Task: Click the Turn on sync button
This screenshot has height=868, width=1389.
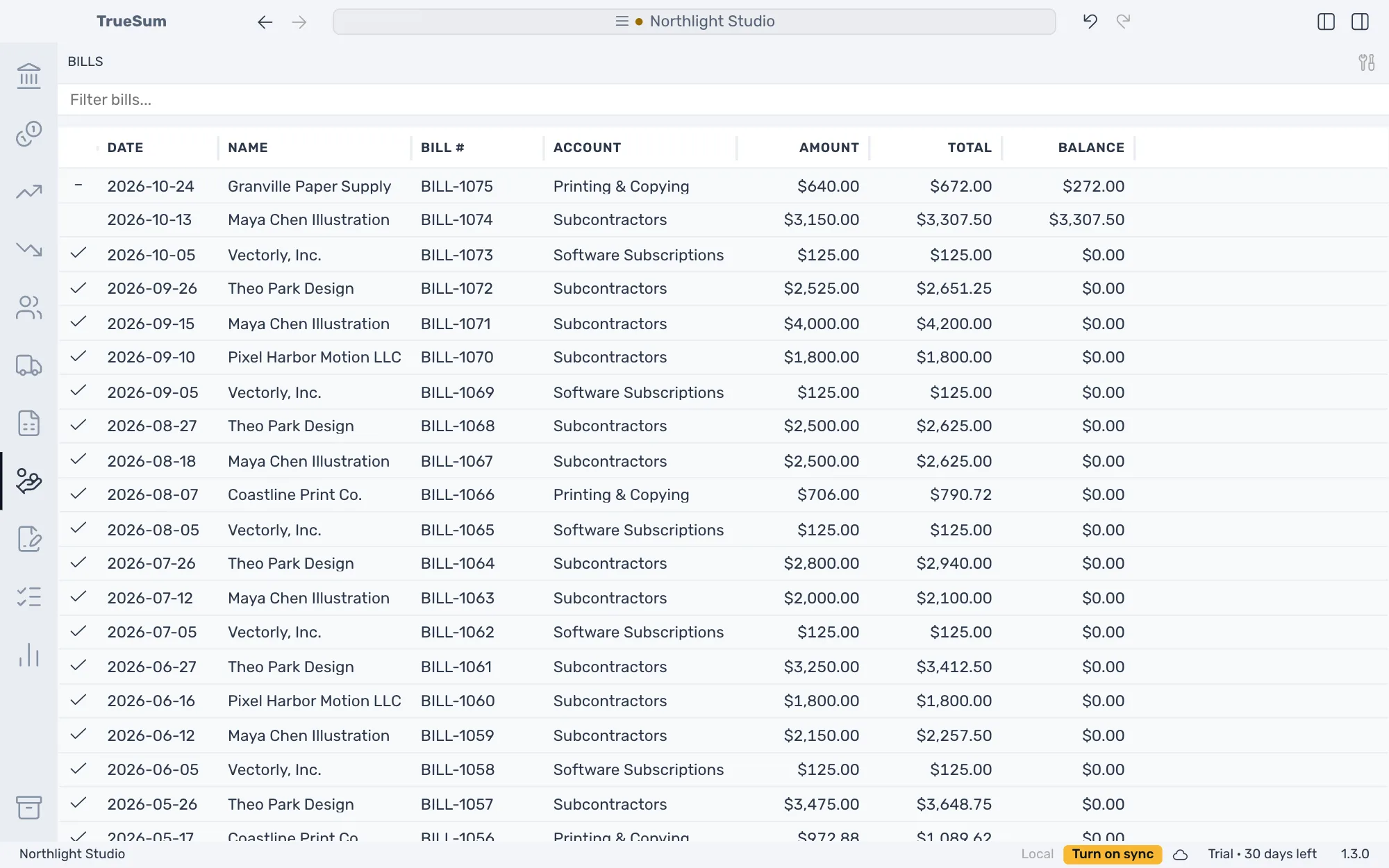Action: (x=1113, y=854)
